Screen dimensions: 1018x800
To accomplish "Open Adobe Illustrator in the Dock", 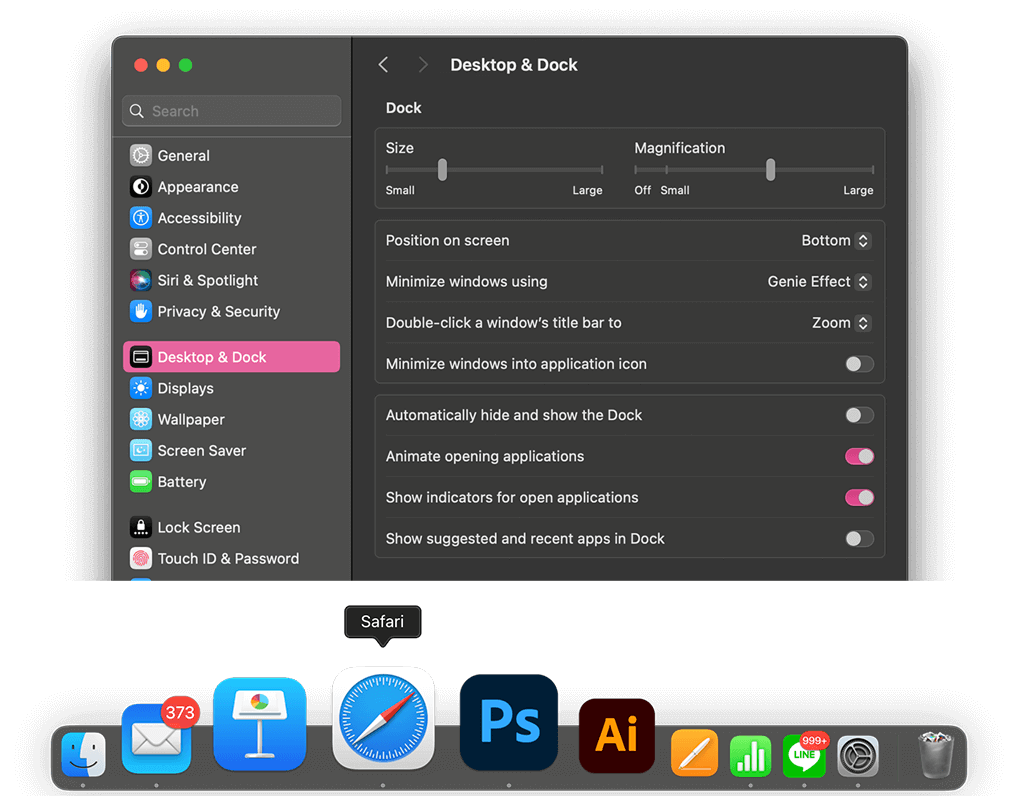I will [616, 736].
